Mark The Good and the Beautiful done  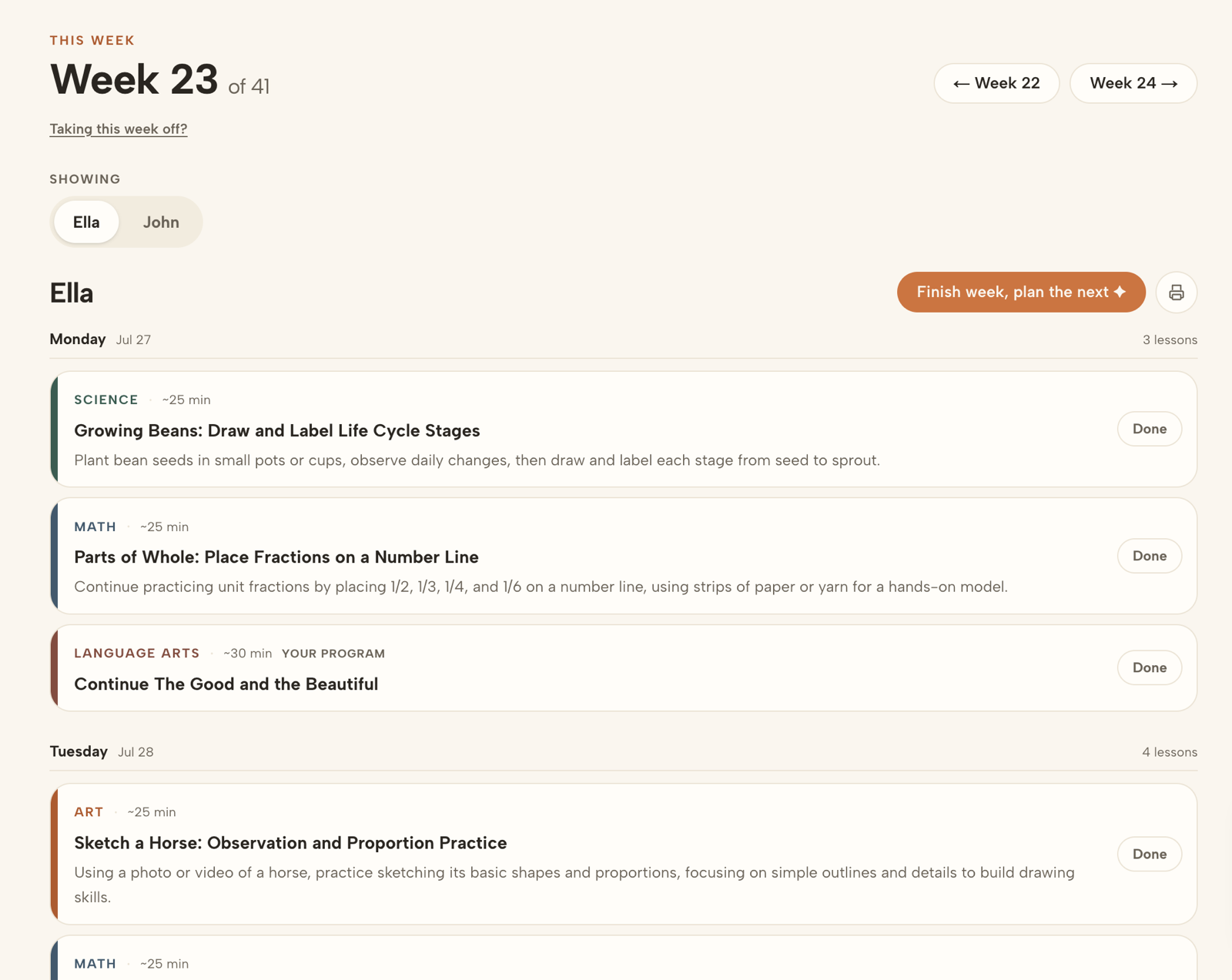[1149, 667]
